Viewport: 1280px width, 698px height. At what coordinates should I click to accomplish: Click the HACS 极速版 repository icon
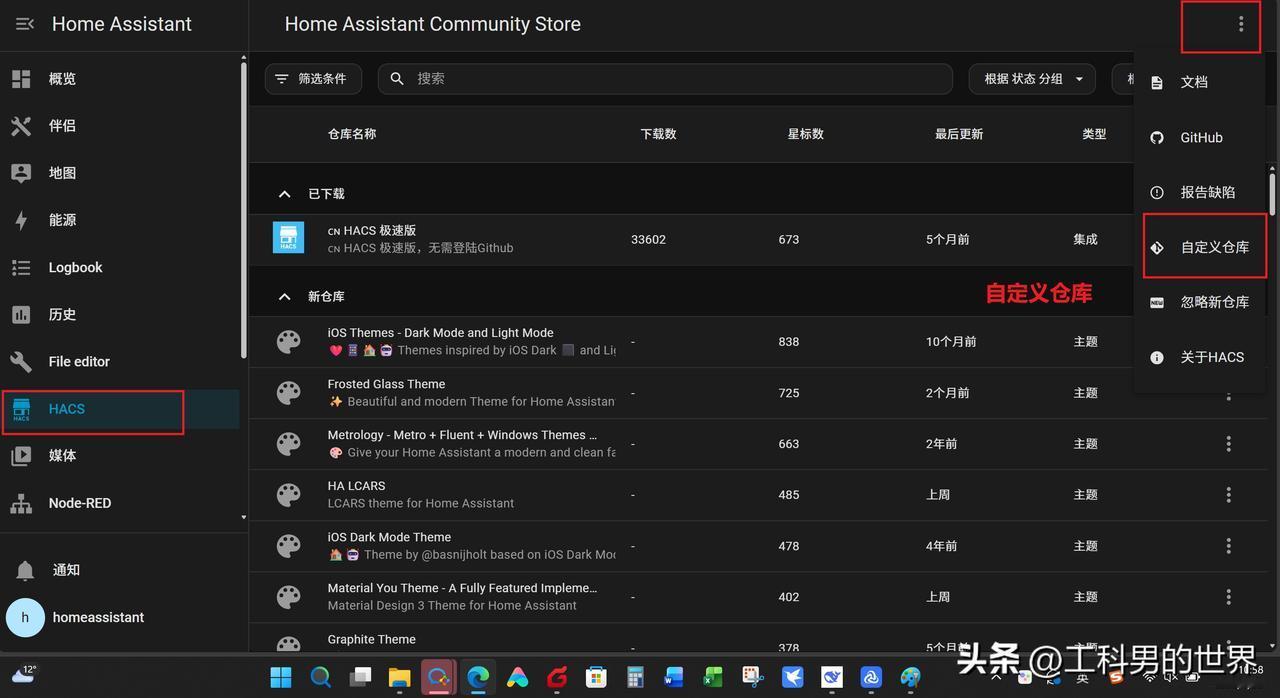pos(288,238)
